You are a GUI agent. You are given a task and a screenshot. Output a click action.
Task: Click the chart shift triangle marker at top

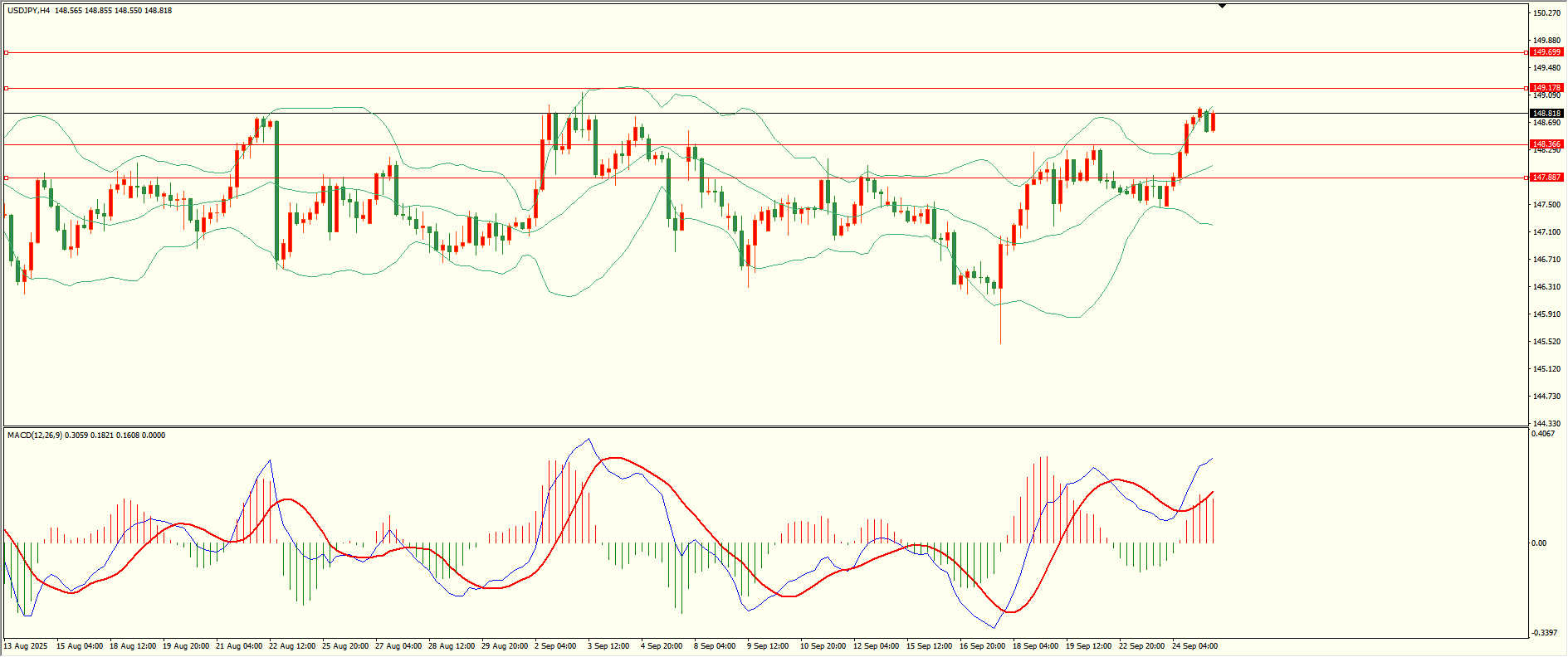[1222, 7]
